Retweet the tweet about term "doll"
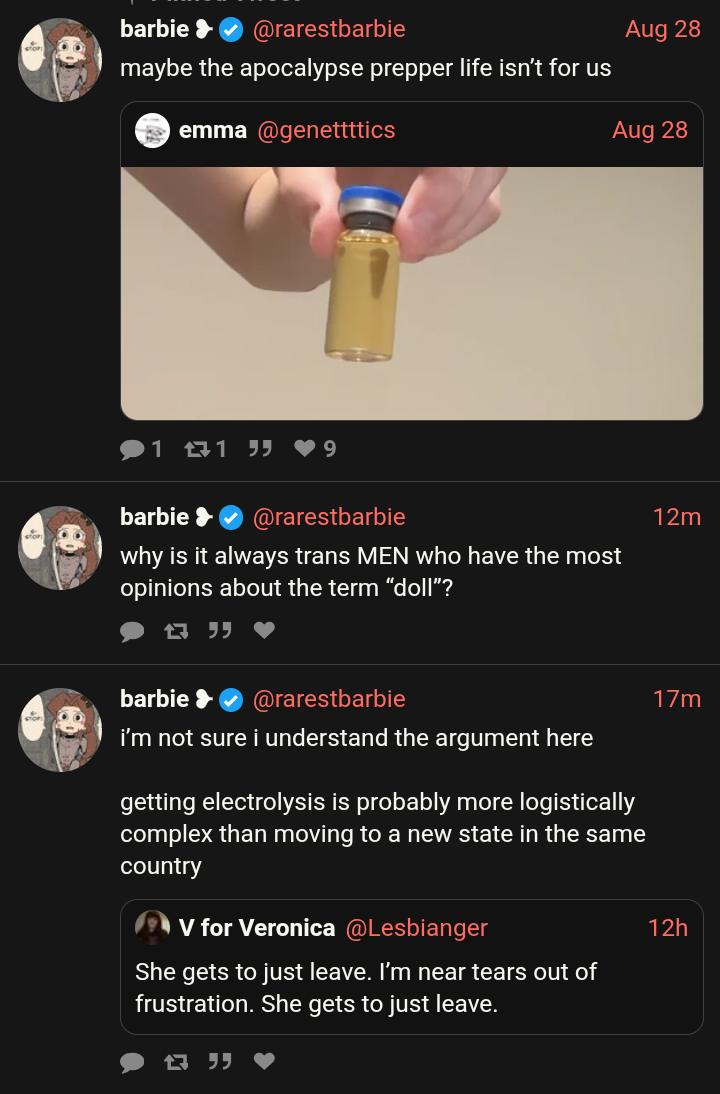Image resolution: width=720 pixels, height=1094 pixels. 176,631
